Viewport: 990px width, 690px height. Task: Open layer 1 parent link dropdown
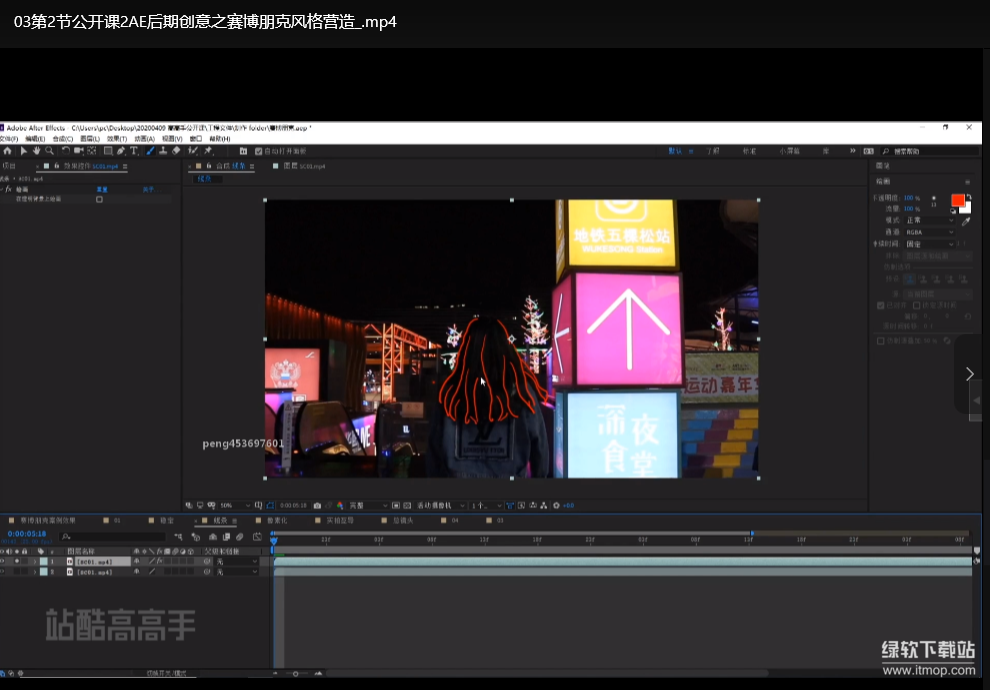237,561
